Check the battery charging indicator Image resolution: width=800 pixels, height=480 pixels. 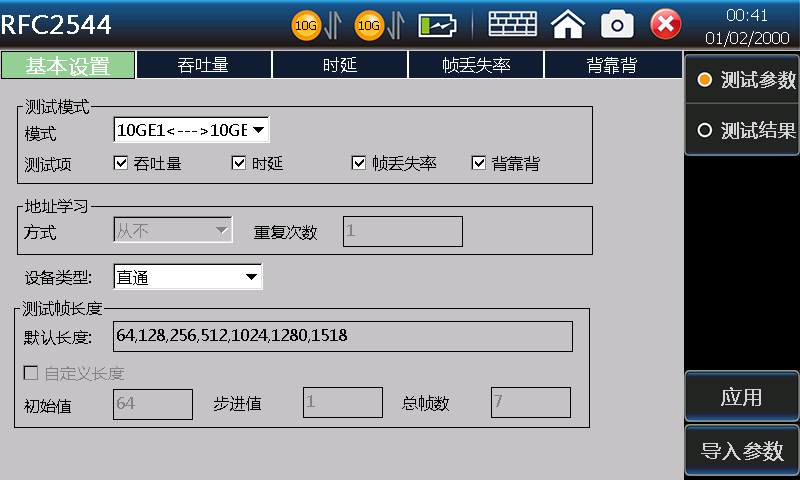click(438, 24)
